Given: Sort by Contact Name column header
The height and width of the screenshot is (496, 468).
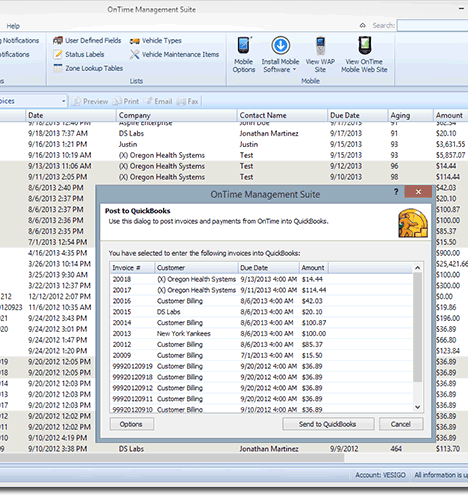Looking at the screenshot, I should coord(282,115).
